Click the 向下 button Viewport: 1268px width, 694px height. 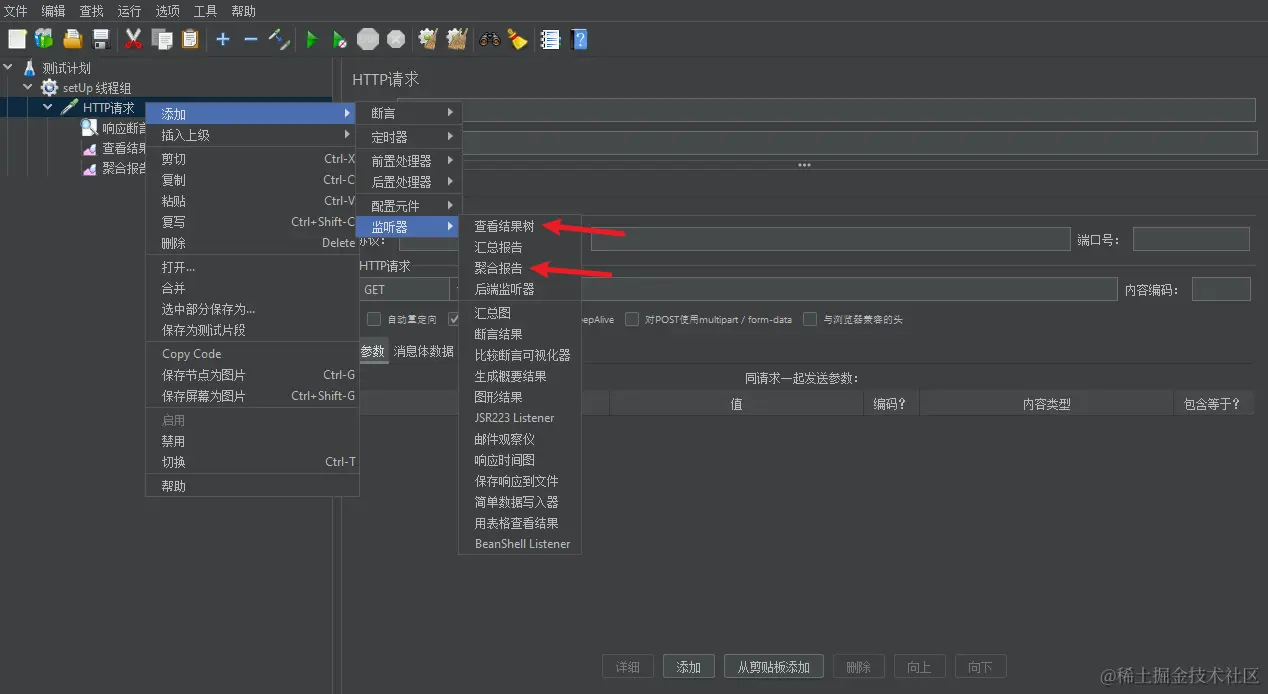980,667
